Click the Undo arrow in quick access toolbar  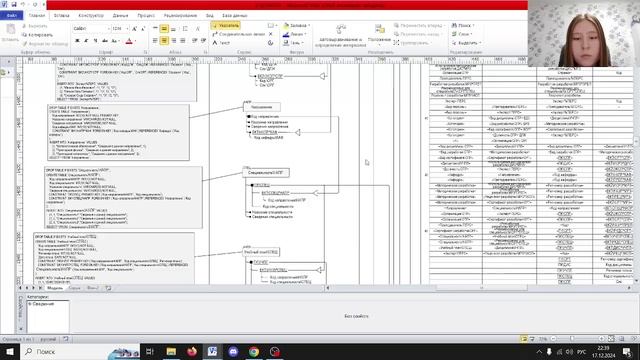[x=24, y=4]
